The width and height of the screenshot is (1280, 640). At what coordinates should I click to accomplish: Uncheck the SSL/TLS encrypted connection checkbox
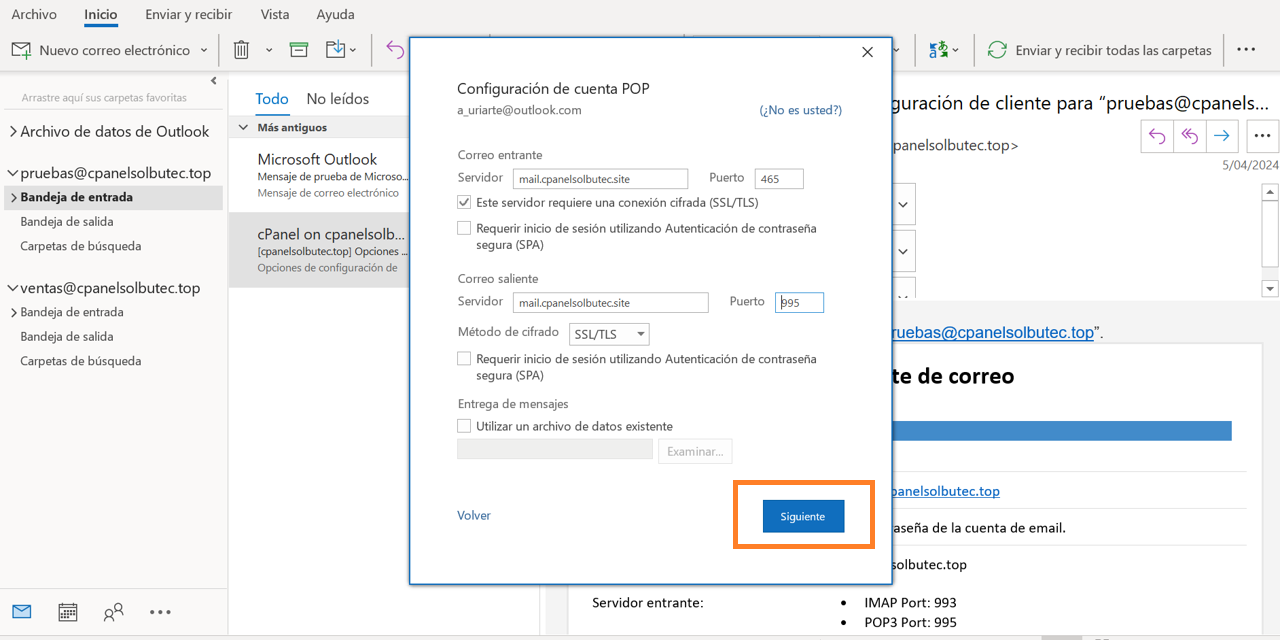(x=464, y=203)
